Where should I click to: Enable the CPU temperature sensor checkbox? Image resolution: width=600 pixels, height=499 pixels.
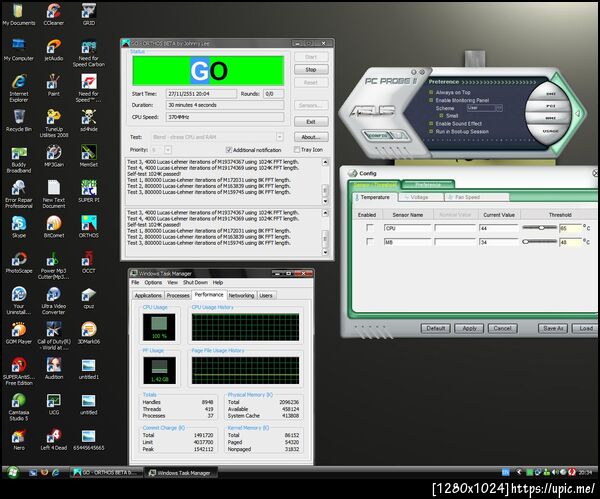coord(368,229)
